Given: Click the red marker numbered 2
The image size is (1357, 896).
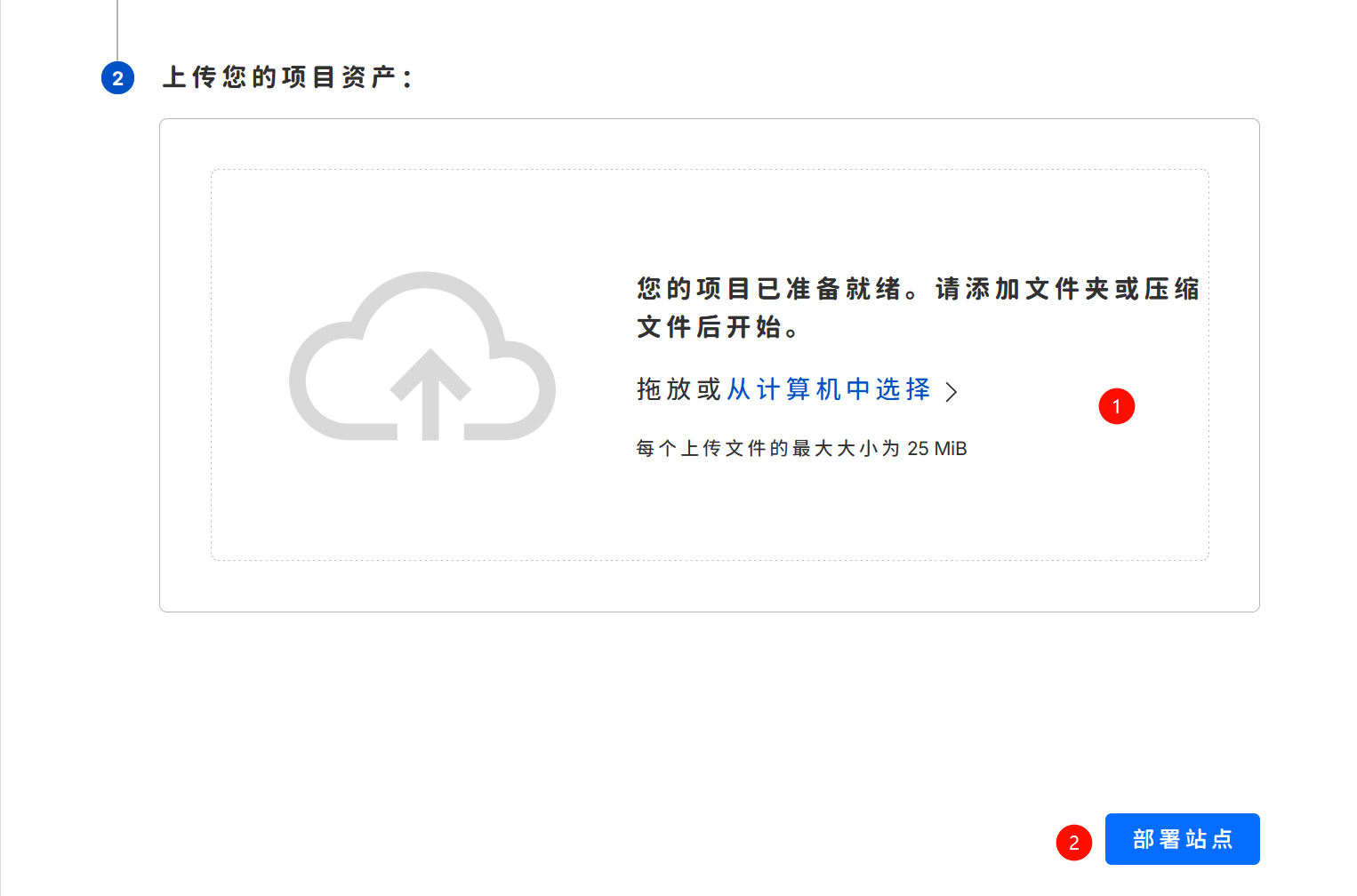Looking at the screenshot, I should [1073, 842].
